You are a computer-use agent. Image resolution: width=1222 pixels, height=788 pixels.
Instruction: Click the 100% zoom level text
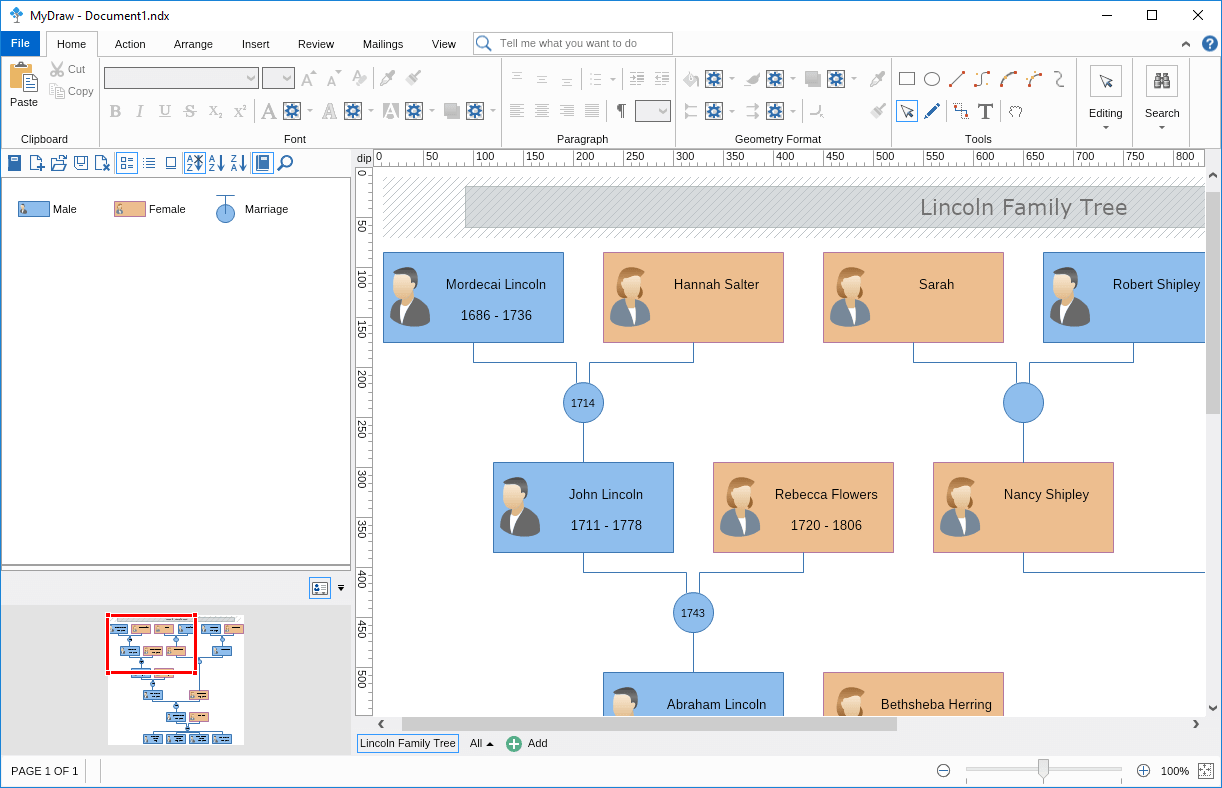pyautogui.click(x=1174, y=771)
